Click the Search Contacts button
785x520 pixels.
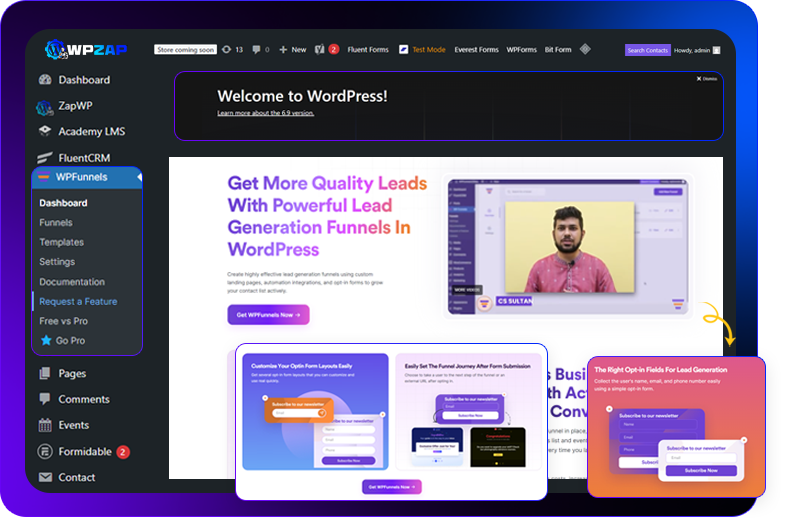tap(647, 50)
